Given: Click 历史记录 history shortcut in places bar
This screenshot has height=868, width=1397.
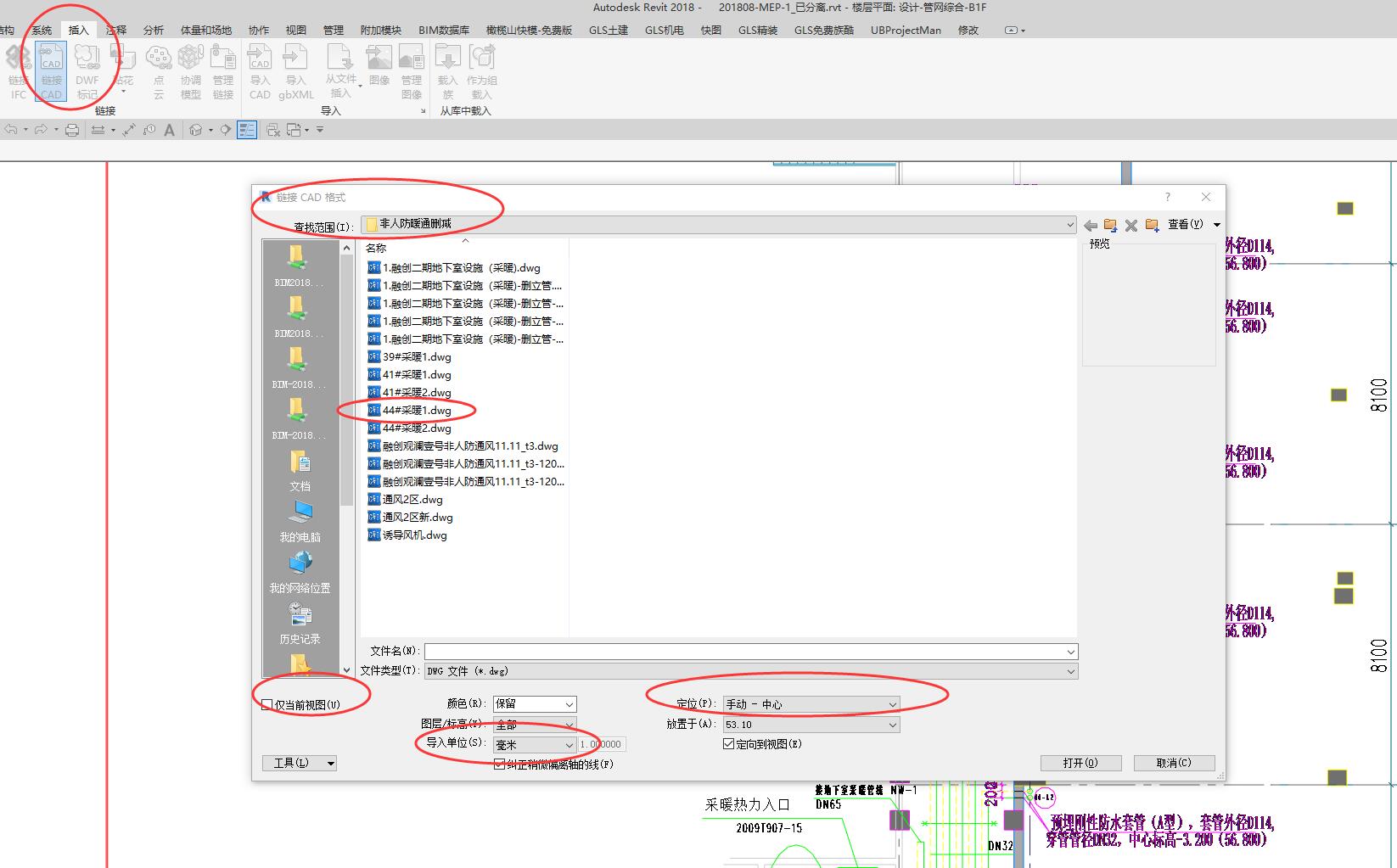Looking at the screenshot, I should click(300, 624).
